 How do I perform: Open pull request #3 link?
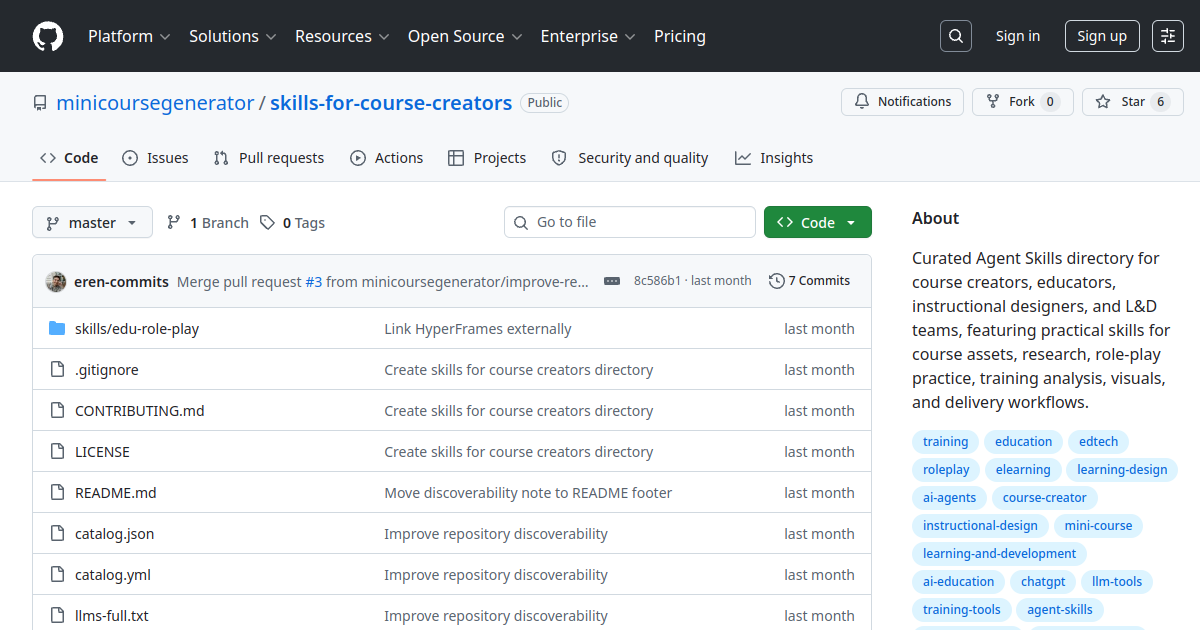314,282
